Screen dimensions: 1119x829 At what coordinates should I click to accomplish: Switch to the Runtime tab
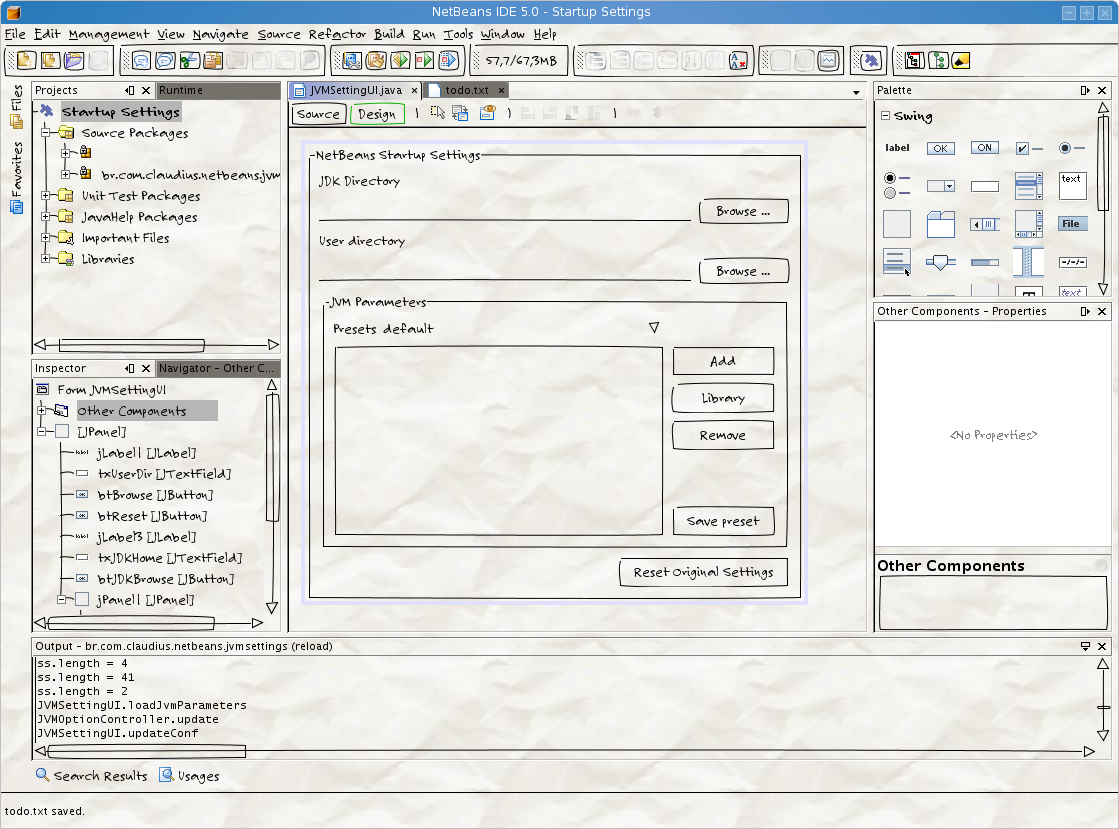(218, 91)
